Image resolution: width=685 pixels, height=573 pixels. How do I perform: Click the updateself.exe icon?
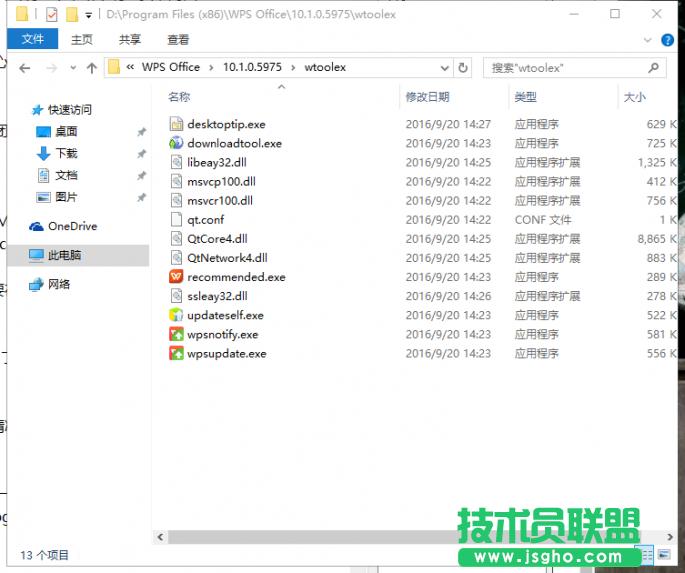pyautogui.click(x=176, y=315)
